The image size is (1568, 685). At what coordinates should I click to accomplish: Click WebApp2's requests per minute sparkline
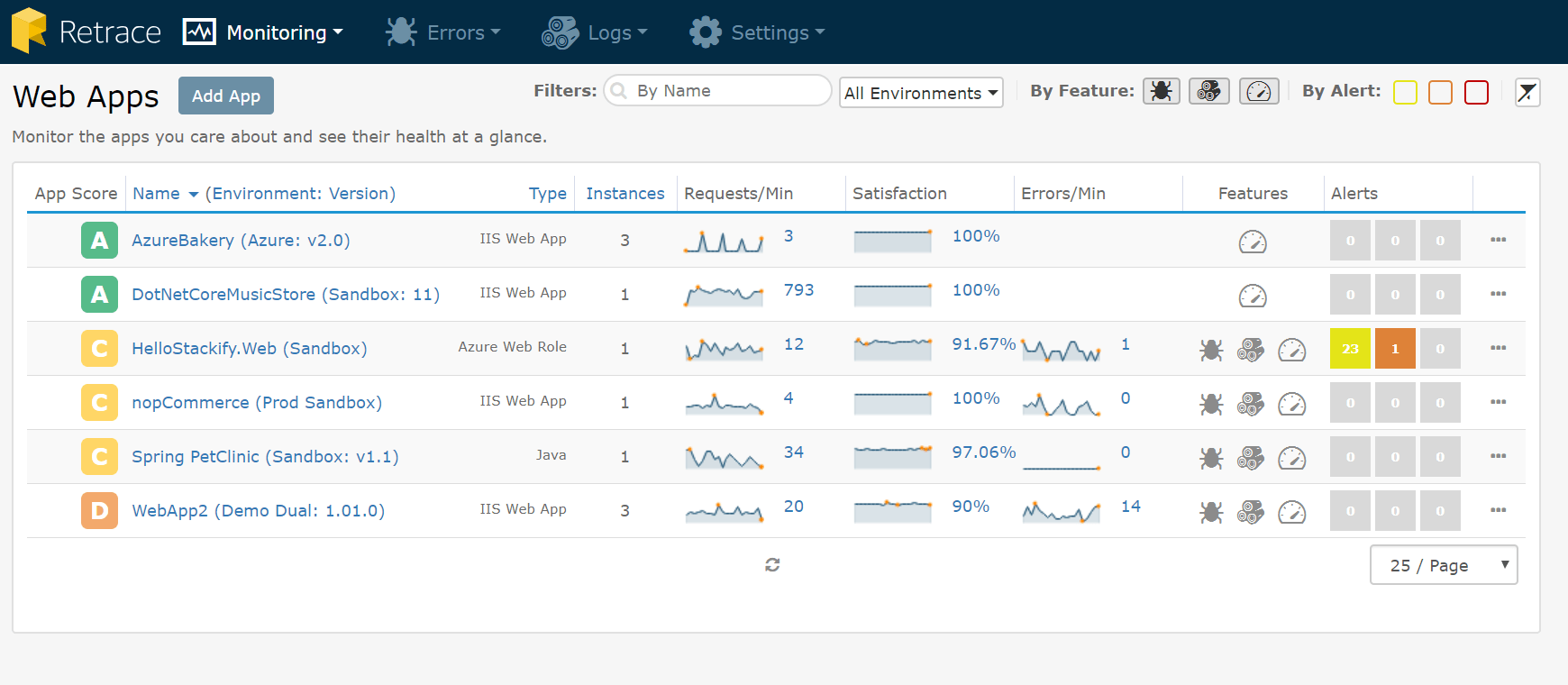pyautogui.click(x=725, y=512)
